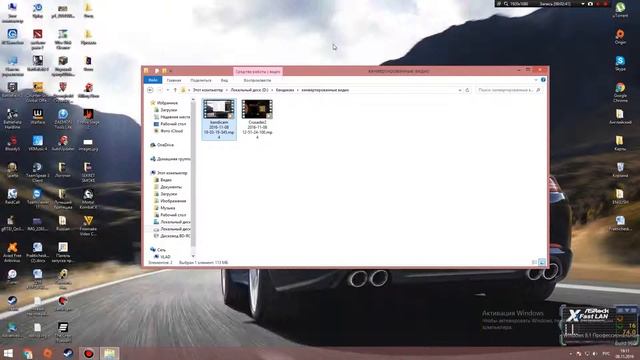Switch to details view in status bar

tap(535, 262)
